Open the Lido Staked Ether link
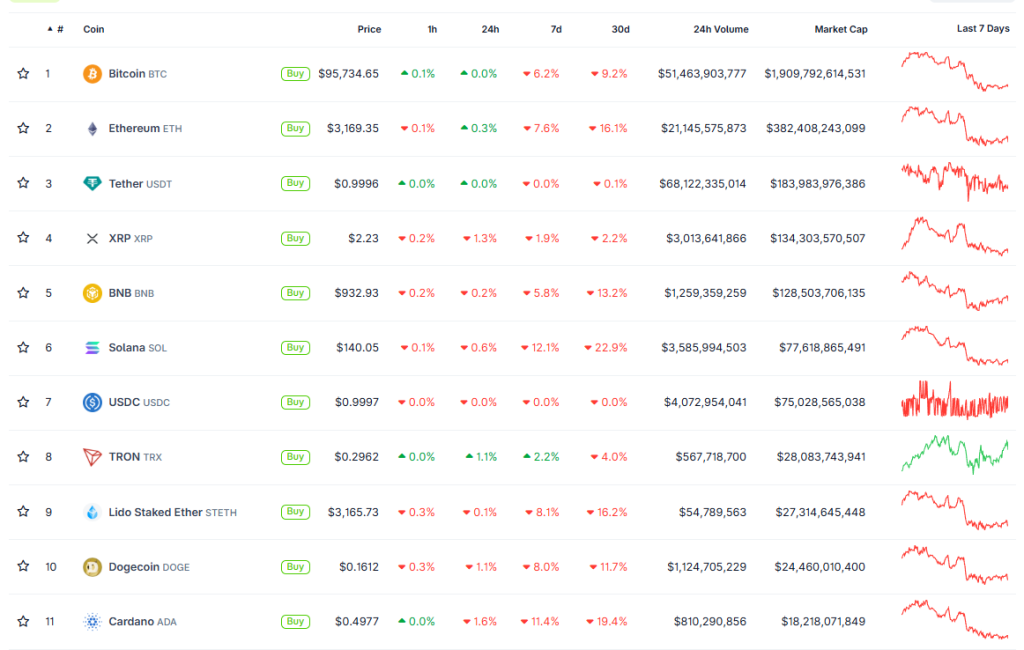 coord(172,511)
